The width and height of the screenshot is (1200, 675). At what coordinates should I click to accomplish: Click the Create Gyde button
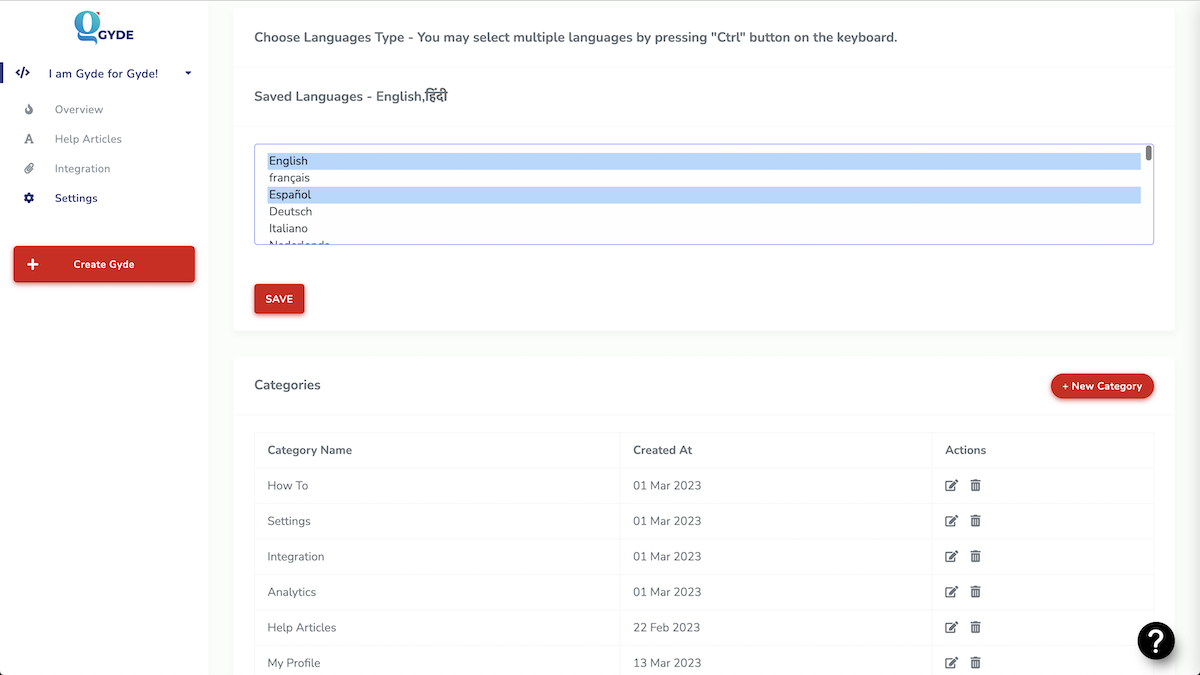[104, 264]
